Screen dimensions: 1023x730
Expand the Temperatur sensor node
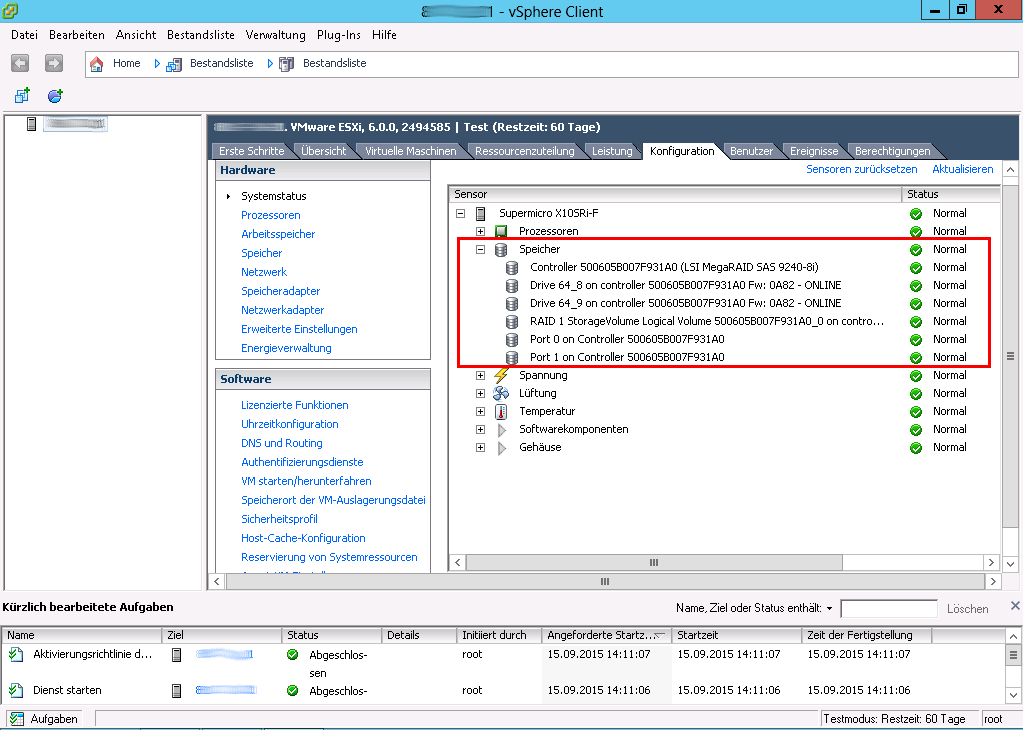click(481, 412)
